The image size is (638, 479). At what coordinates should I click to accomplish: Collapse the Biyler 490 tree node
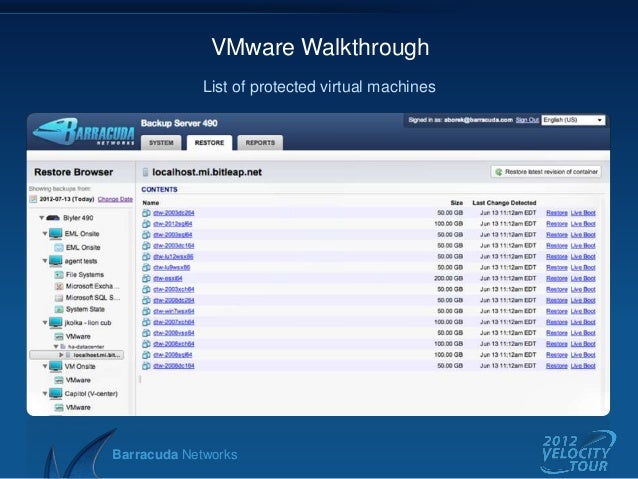(x=42, y=218)
